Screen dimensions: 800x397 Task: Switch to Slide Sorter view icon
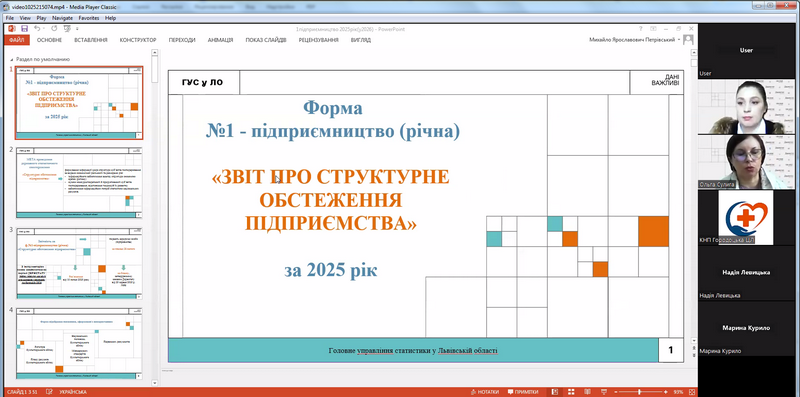pos(570,392)
